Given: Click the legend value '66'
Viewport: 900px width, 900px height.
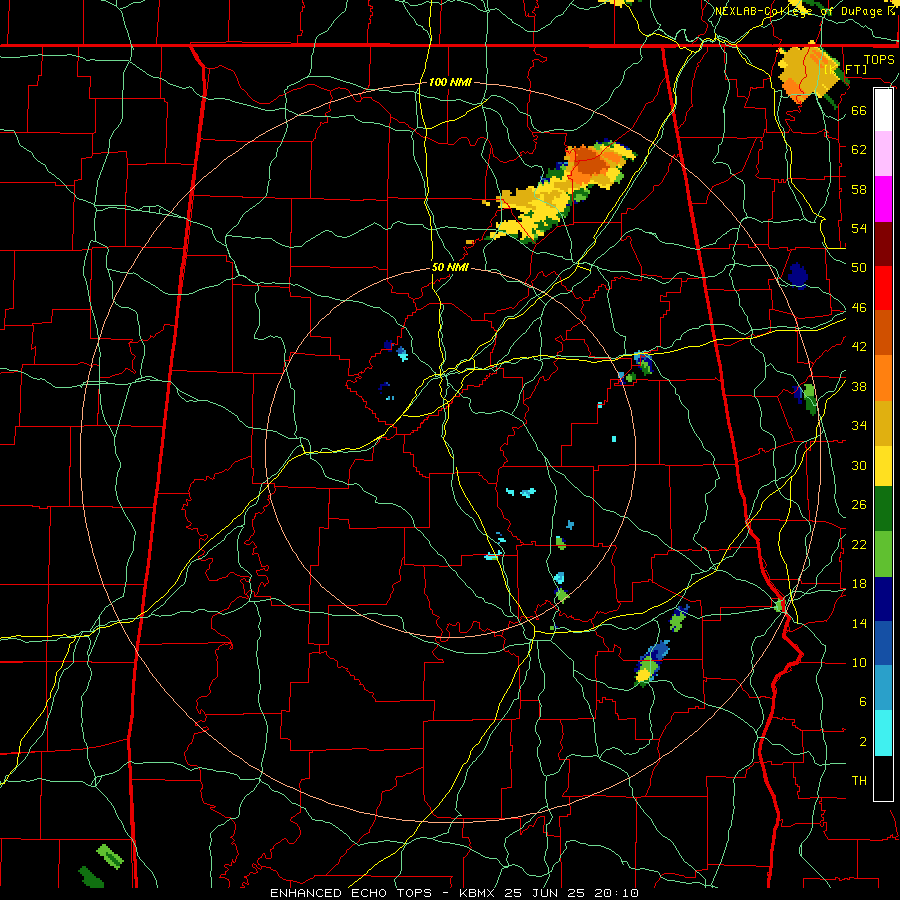Looking at the screenshot, I should (859, 110).
